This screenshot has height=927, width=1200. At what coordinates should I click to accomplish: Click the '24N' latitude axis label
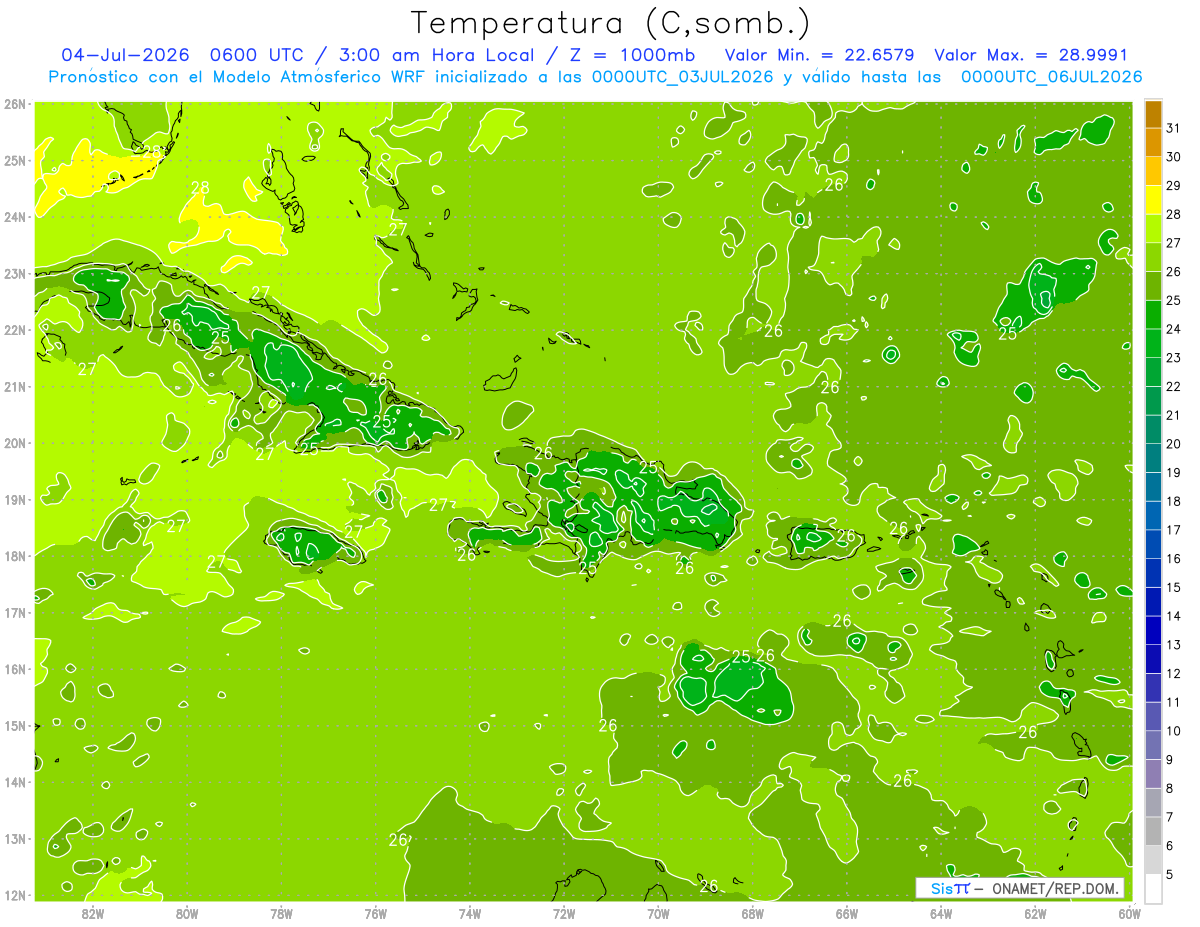coord(16,217)
